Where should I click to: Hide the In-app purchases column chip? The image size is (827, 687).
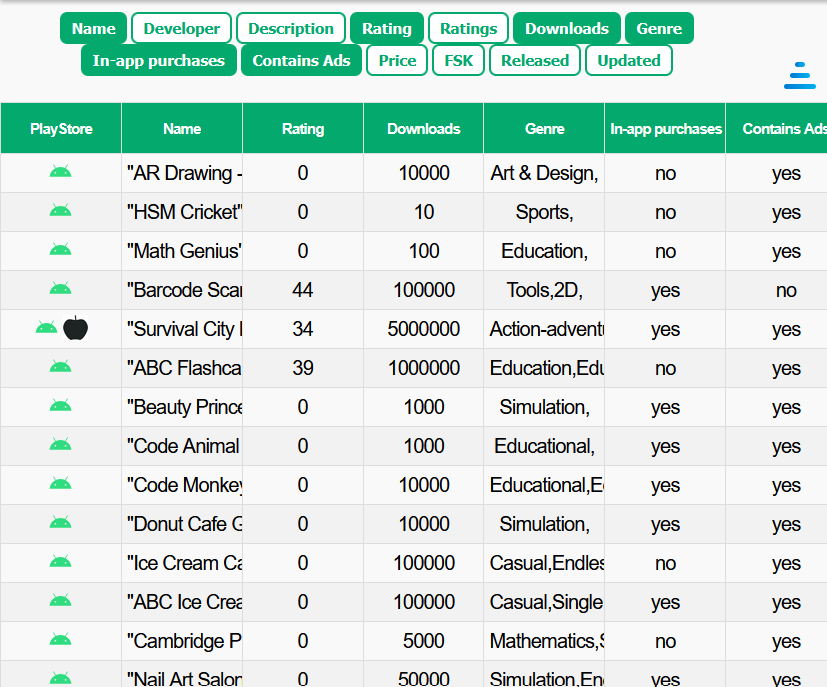click(158, 60)
